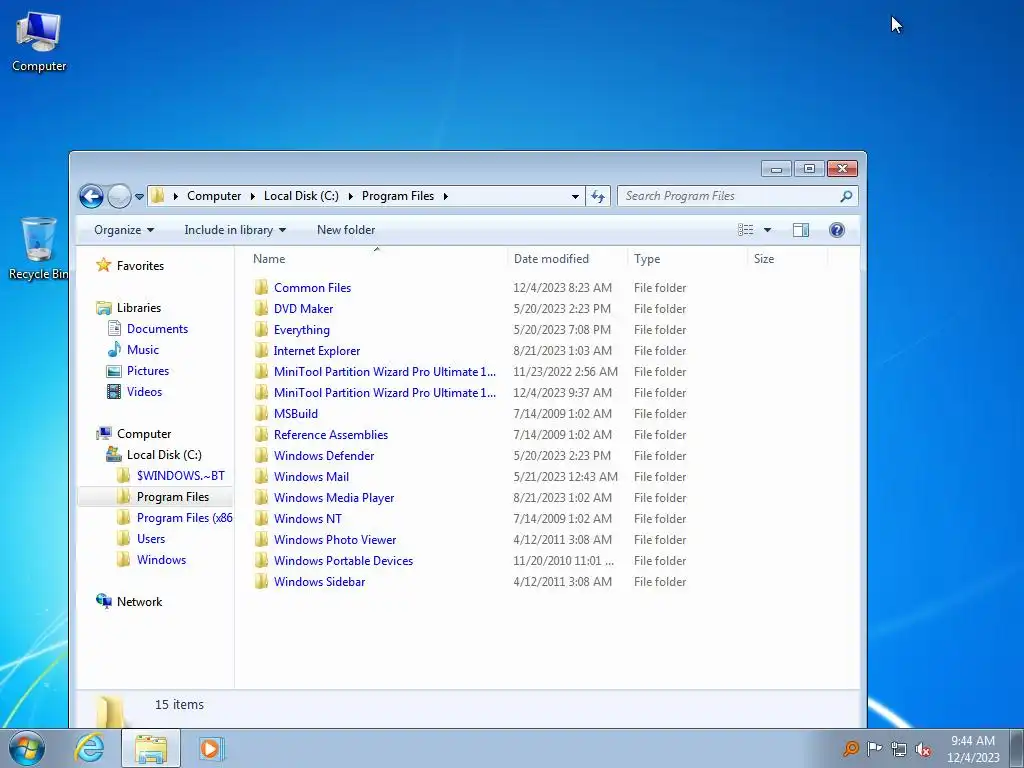Click the Computer breadcrumb in address bar
This screenshot has width=1024, height=768.
(214, 196)
